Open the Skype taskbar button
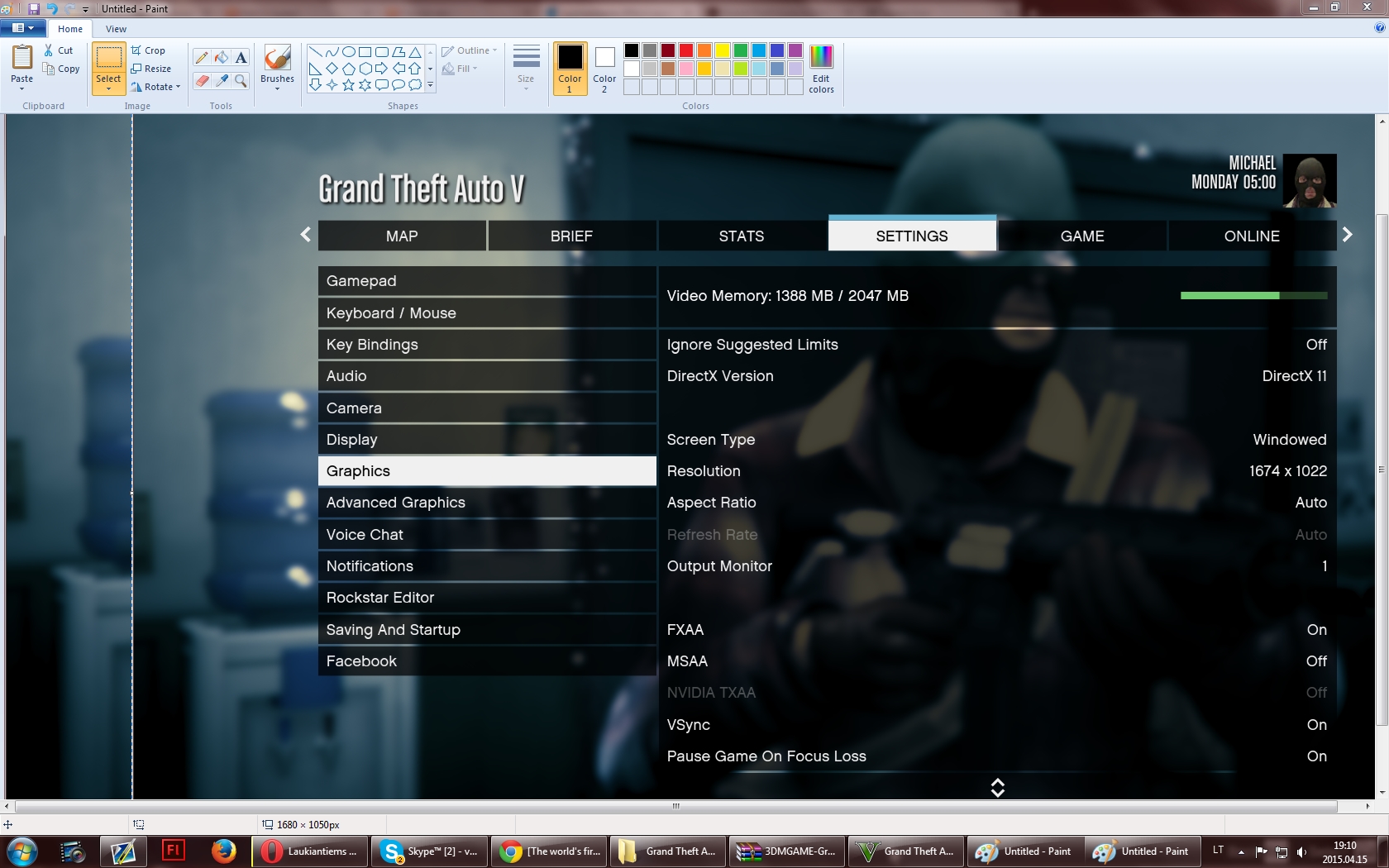The width and height of the screenshot is (1389, 868). click(430, 851)
